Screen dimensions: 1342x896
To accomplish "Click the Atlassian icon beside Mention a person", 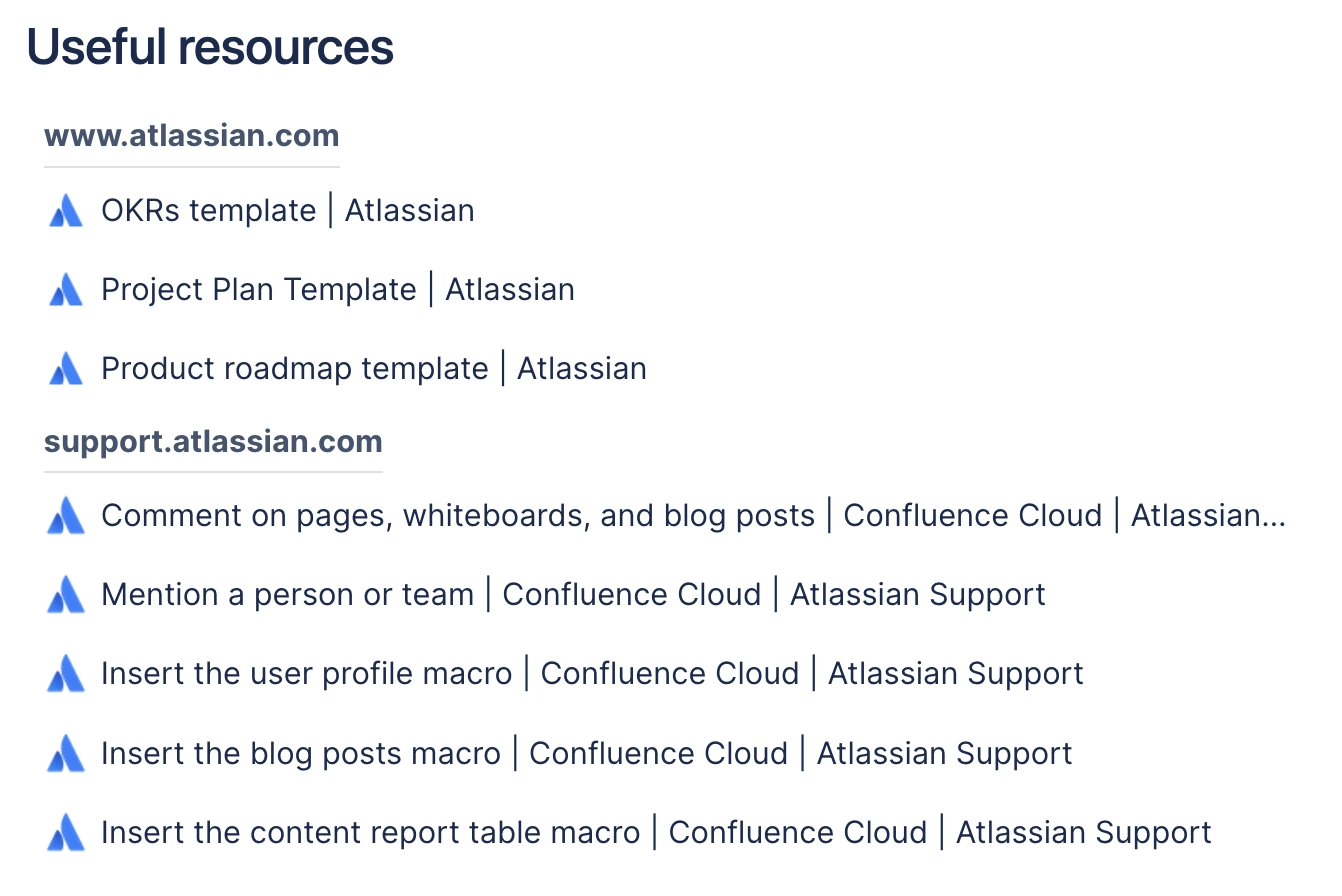I will (66, 595).
